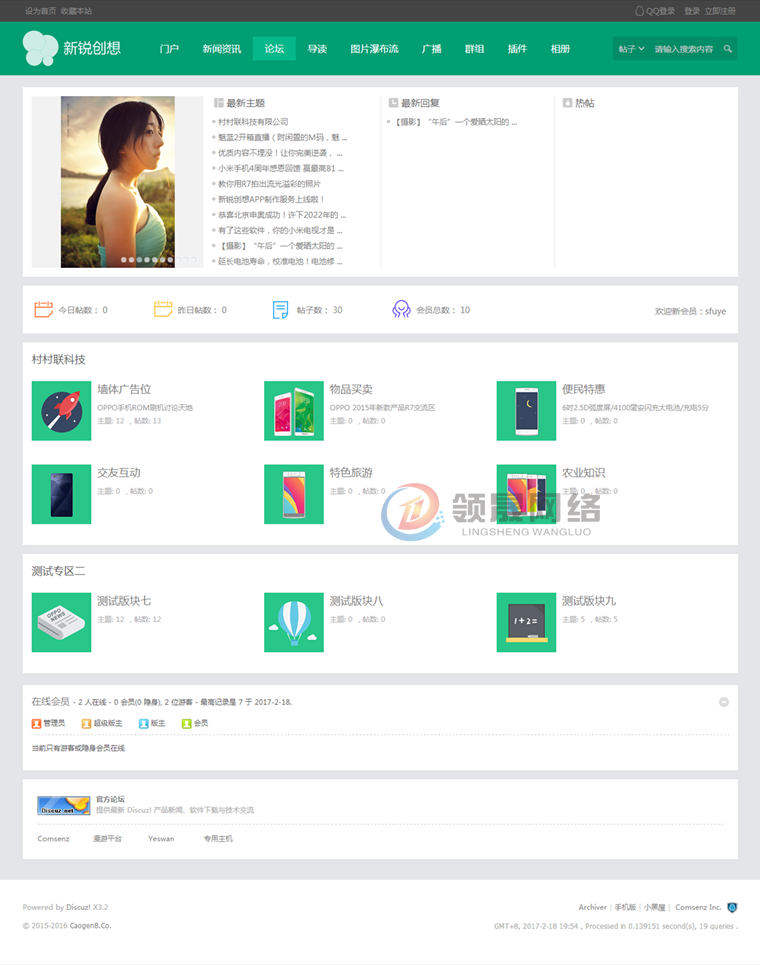
Task: Click 收藏本站 in the top bar
Action: (x=76, y=11)
